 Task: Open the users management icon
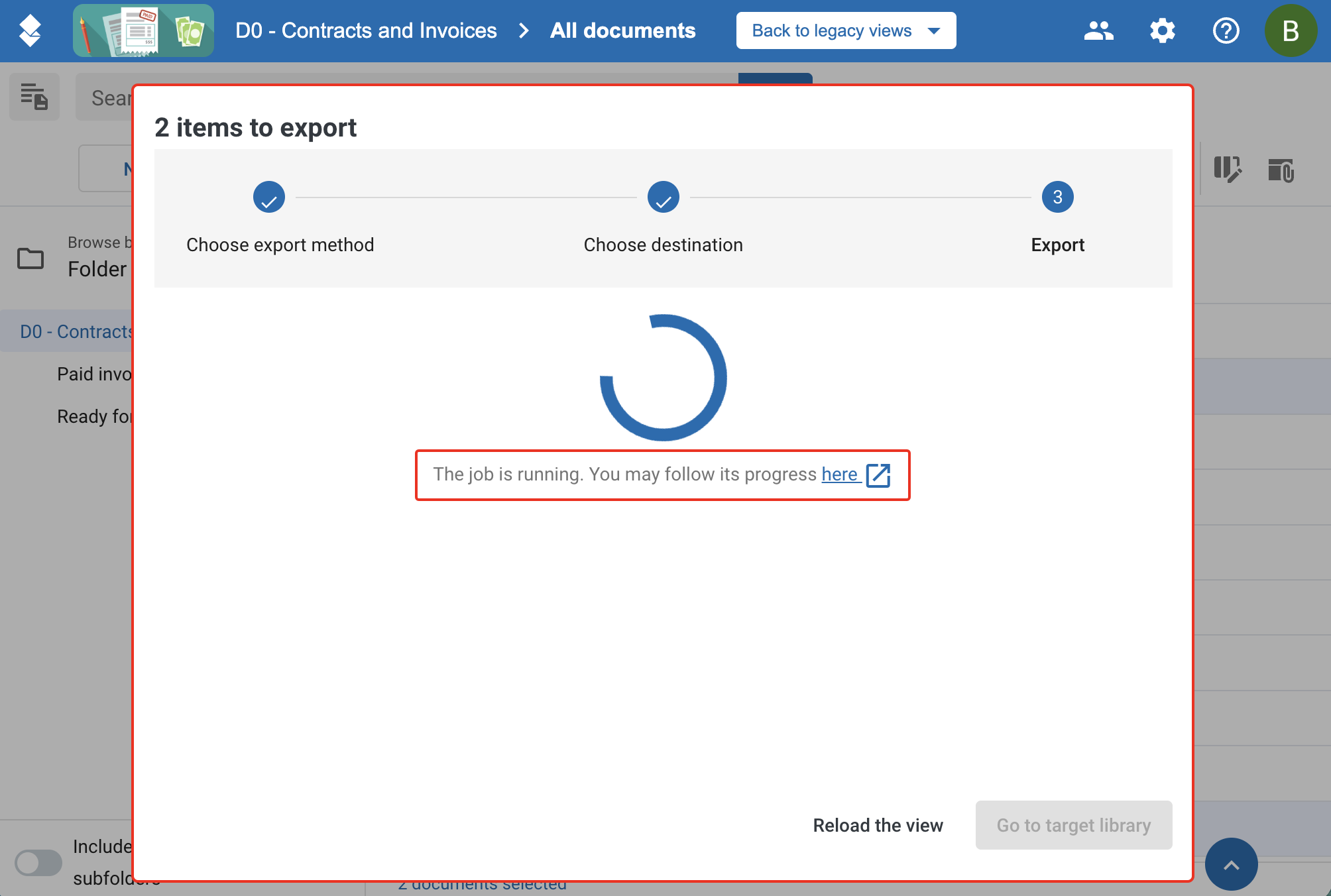coord(1098,30)
